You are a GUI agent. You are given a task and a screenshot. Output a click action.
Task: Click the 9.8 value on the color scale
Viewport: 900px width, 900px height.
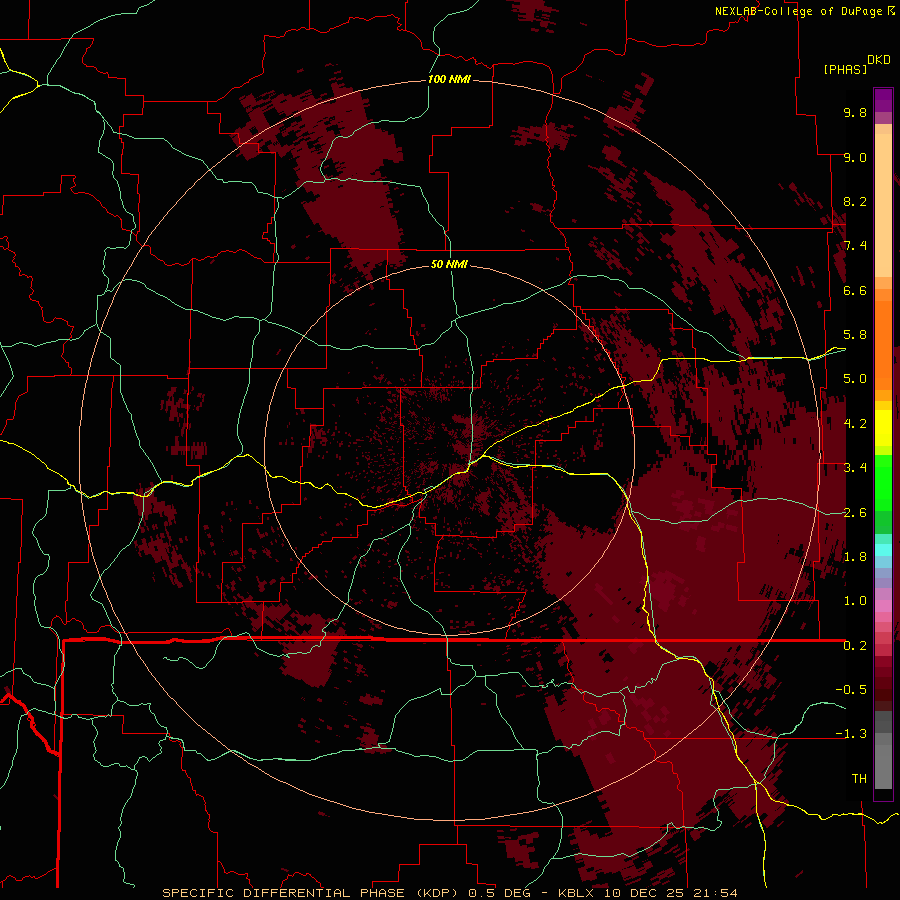click(x=855, y=112)
